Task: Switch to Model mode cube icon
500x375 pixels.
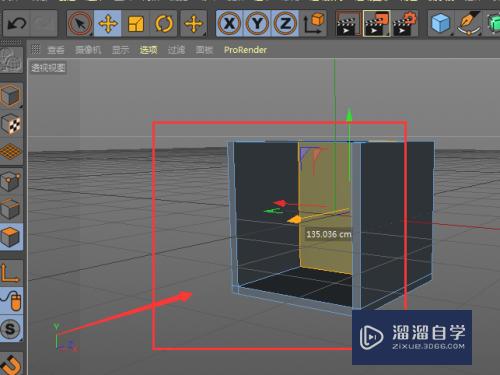Action: (11, 96)
